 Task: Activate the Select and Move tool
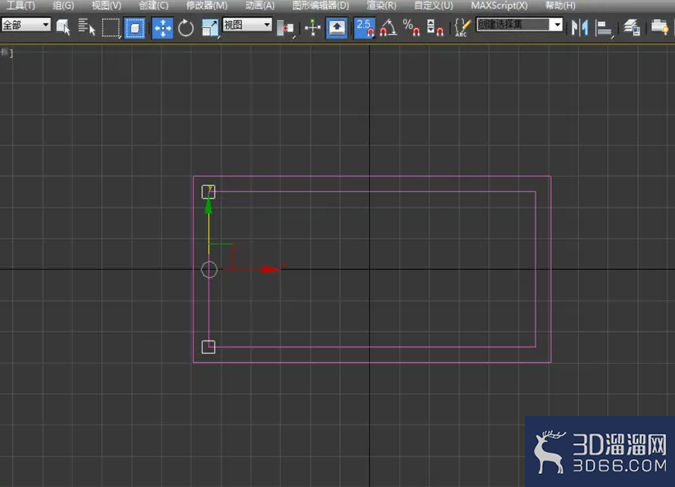(163, 28)
